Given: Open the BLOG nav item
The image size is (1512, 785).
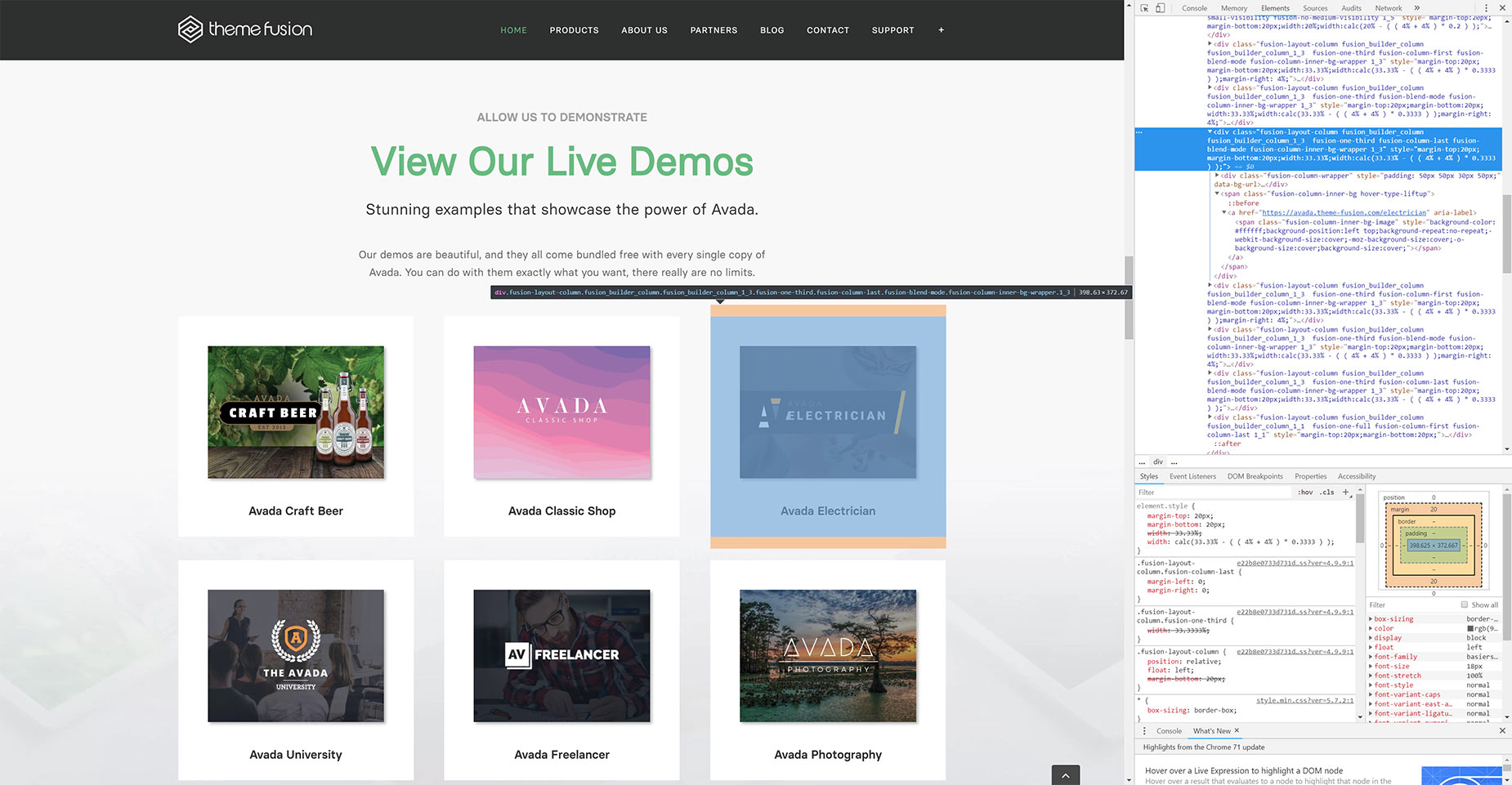Looking at the screenshot, I should (772, 30).
